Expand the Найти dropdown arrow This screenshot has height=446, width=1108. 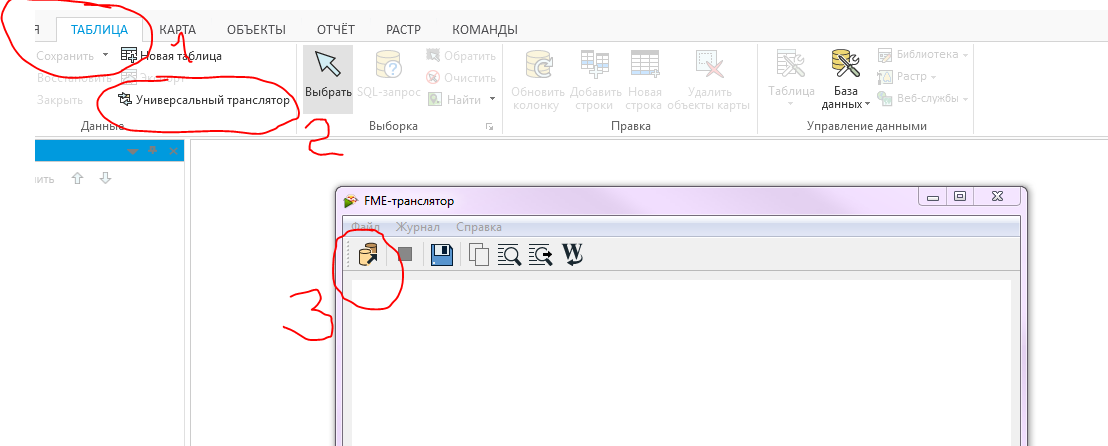tap(493, 100)
